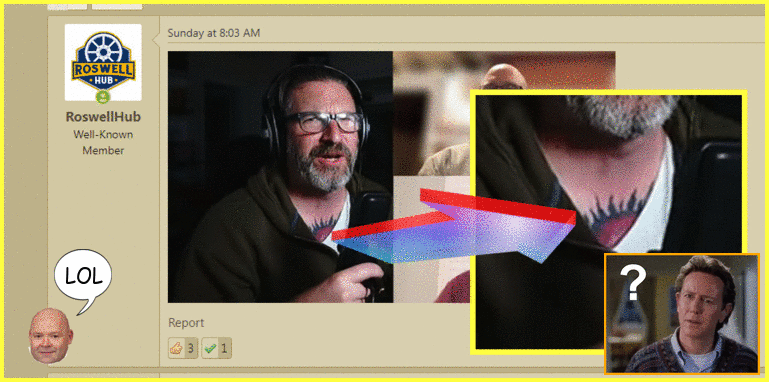Click the reaction count 1
Viewport: 769px width, 382px height.
tap(224, 349)
